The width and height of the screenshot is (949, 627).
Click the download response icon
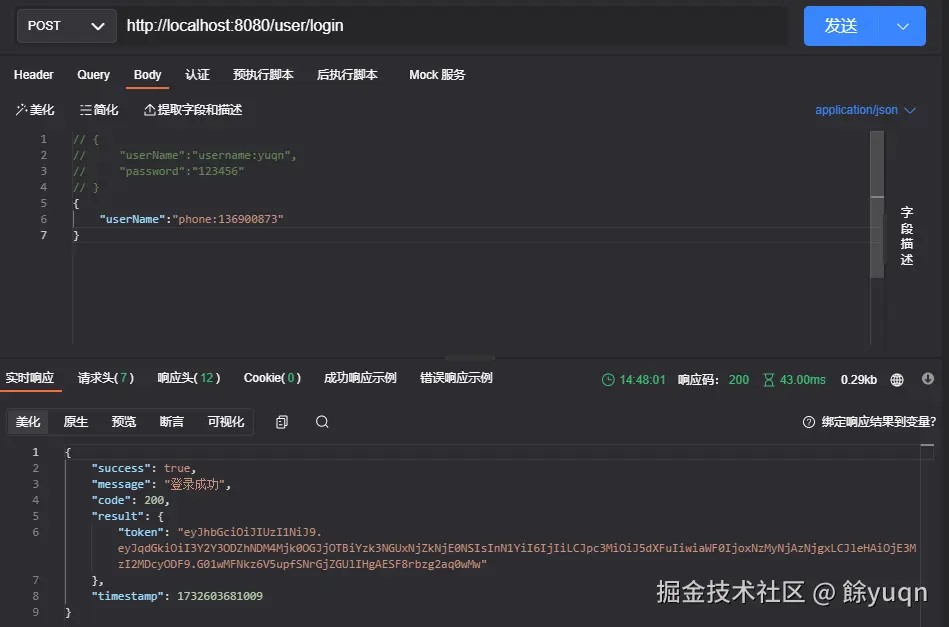point(928,379)
